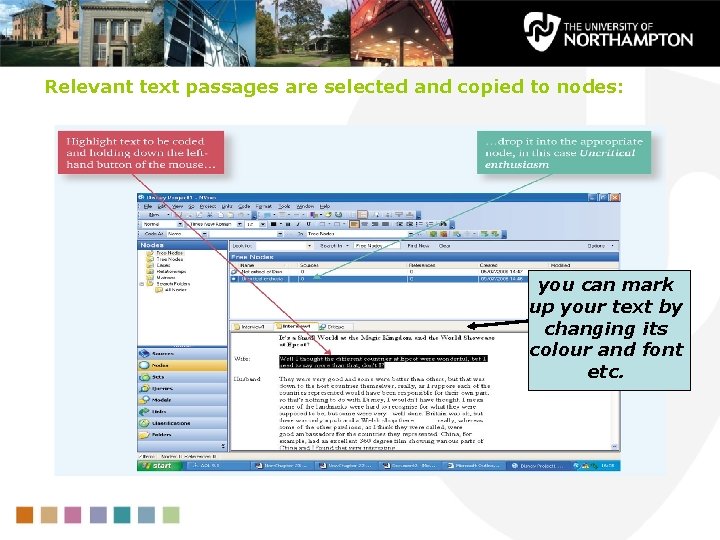Switch to Microsoft Outlook taskbar item

pyautogui.click(x=474, y=466)
